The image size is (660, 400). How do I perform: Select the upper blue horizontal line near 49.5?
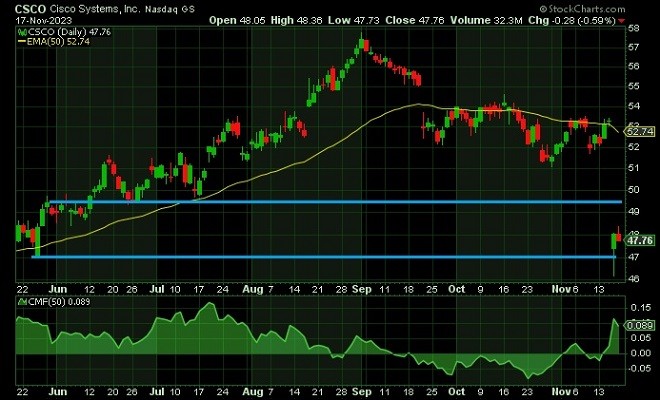click(335, 202)
